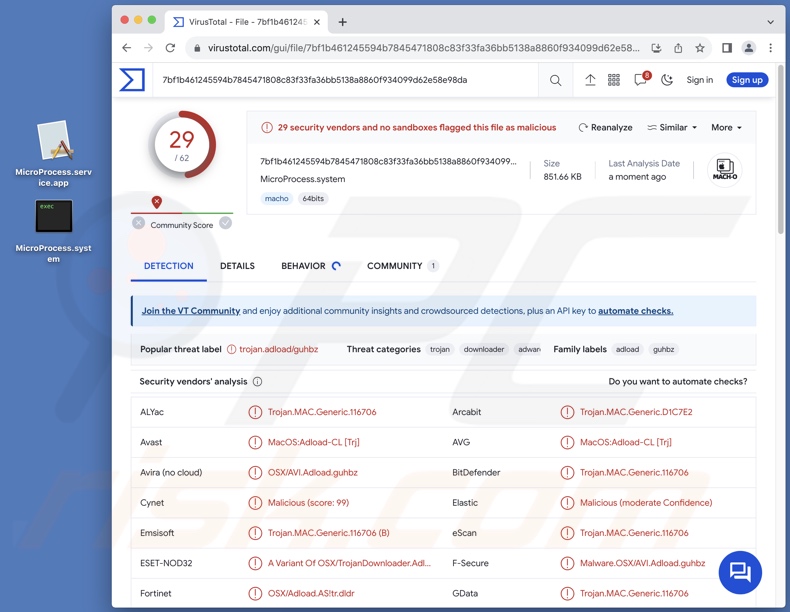The width and height of the screenshot is (790, 612).
Task: Open the chat support bubble
Action: pyautogui.click(x=740, y=573)
